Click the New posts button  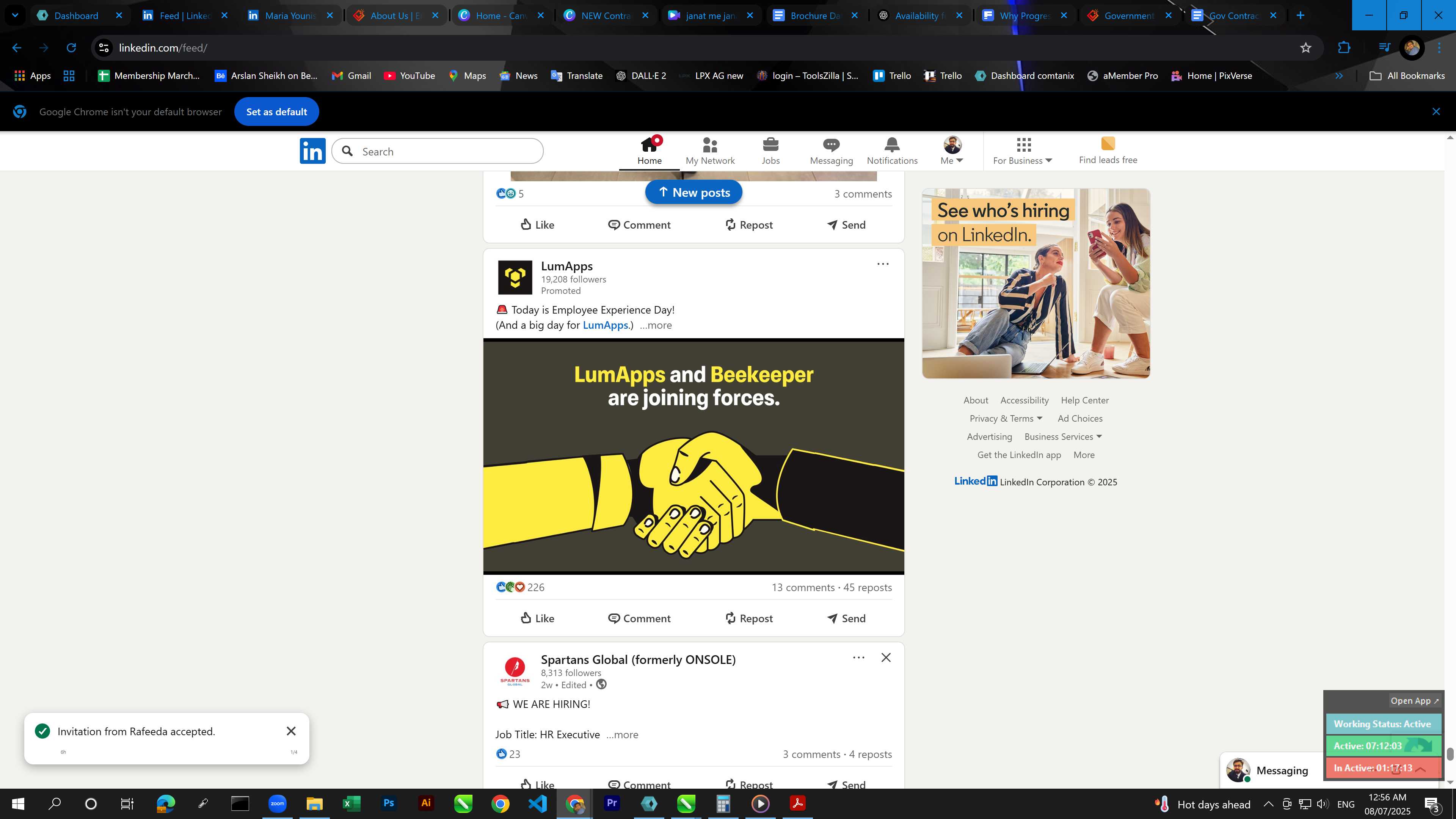(x=693, y=193)
